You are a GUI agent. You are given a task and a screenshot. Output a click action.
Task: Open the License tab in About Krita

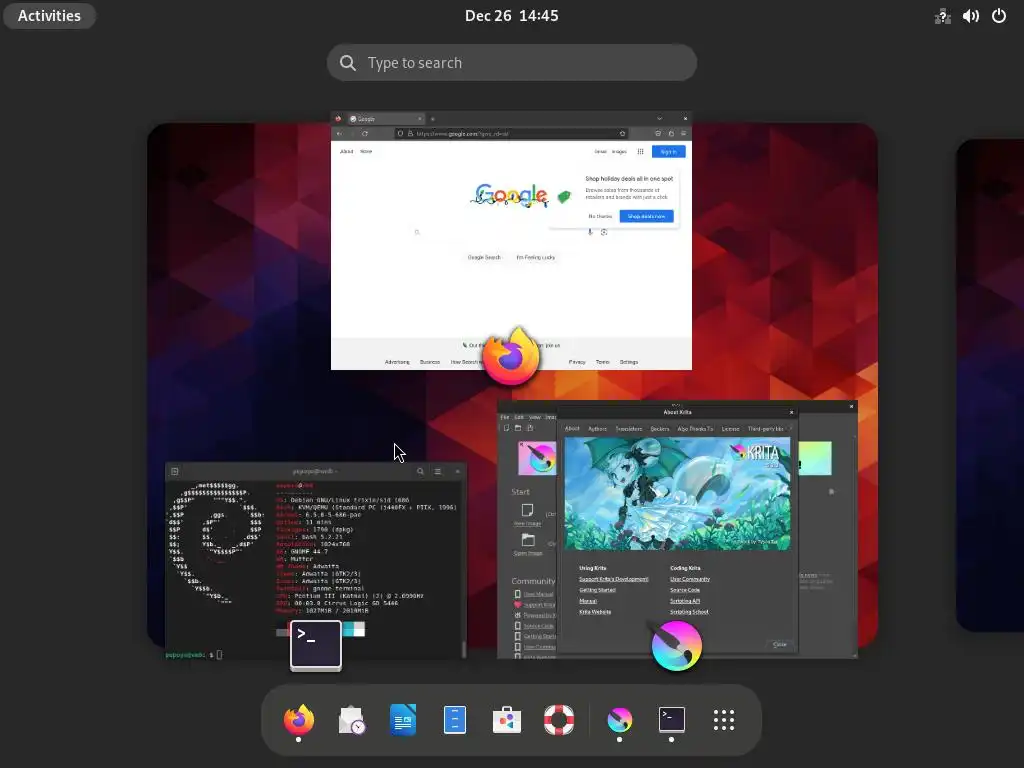click(730, 429)
